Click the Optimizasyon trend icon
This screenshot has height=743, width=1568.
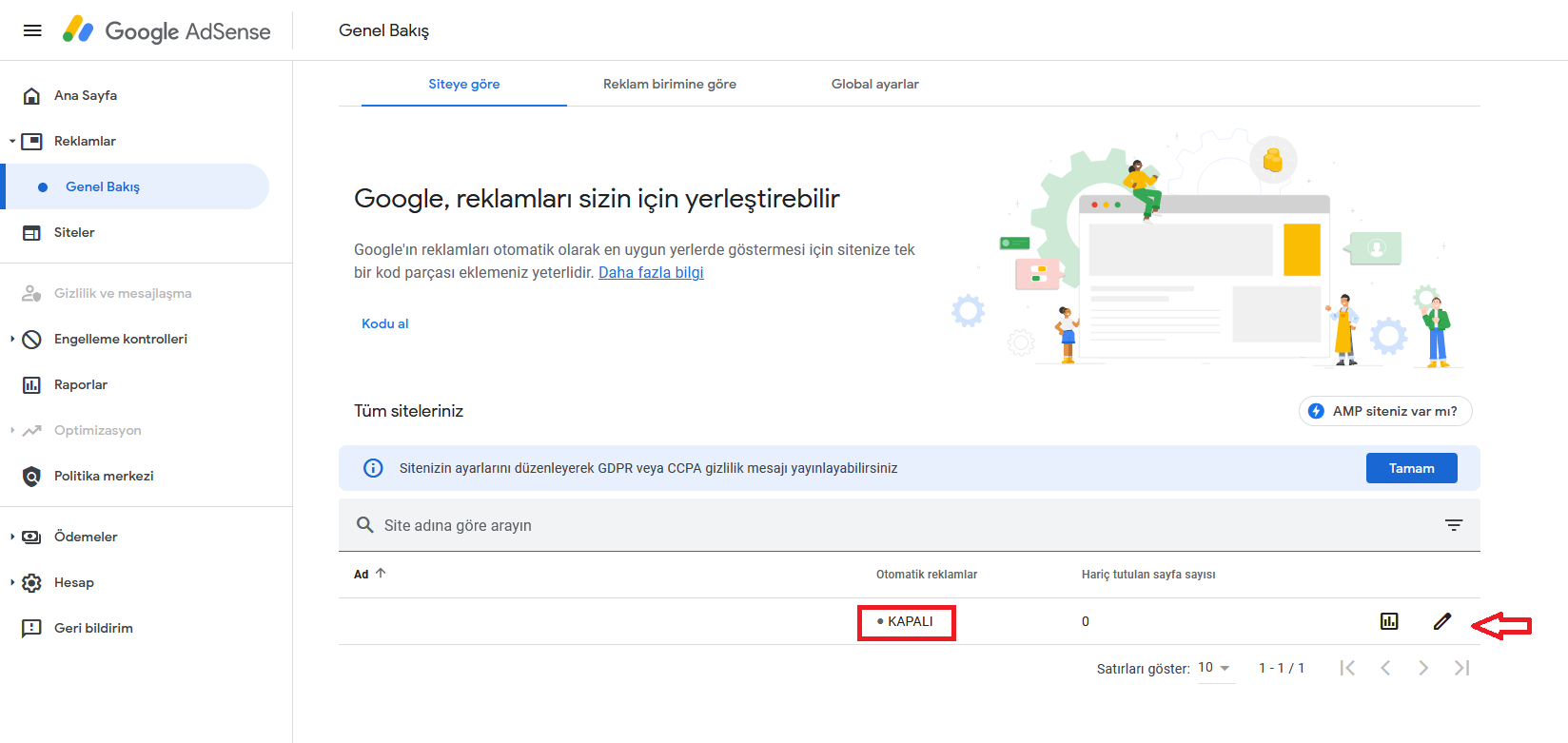point(31,430)
